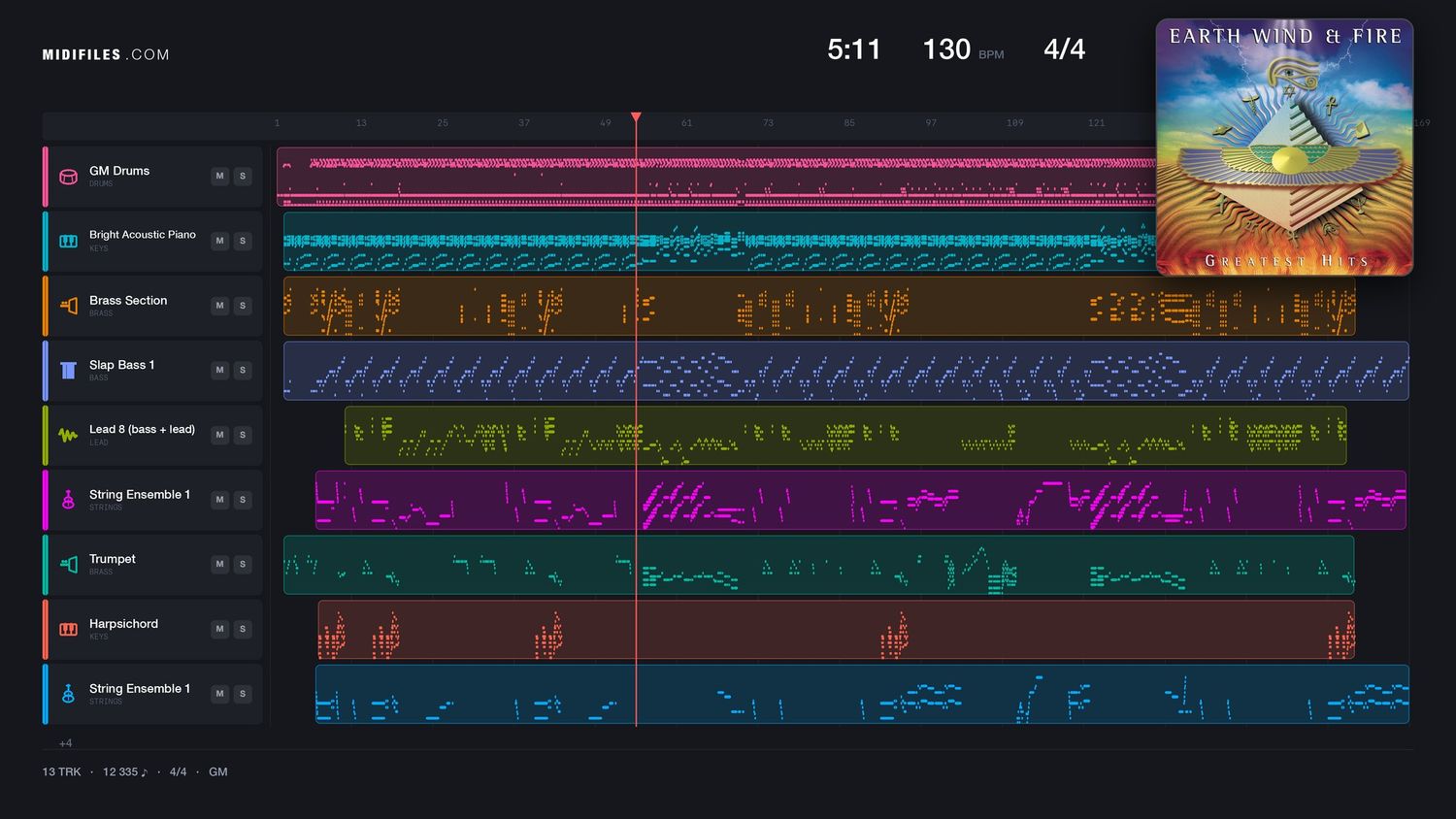The width and height of the screenshot is (1456, 819).
Task: Select the GM Drums pink MIDI clip
Action: 716,177
